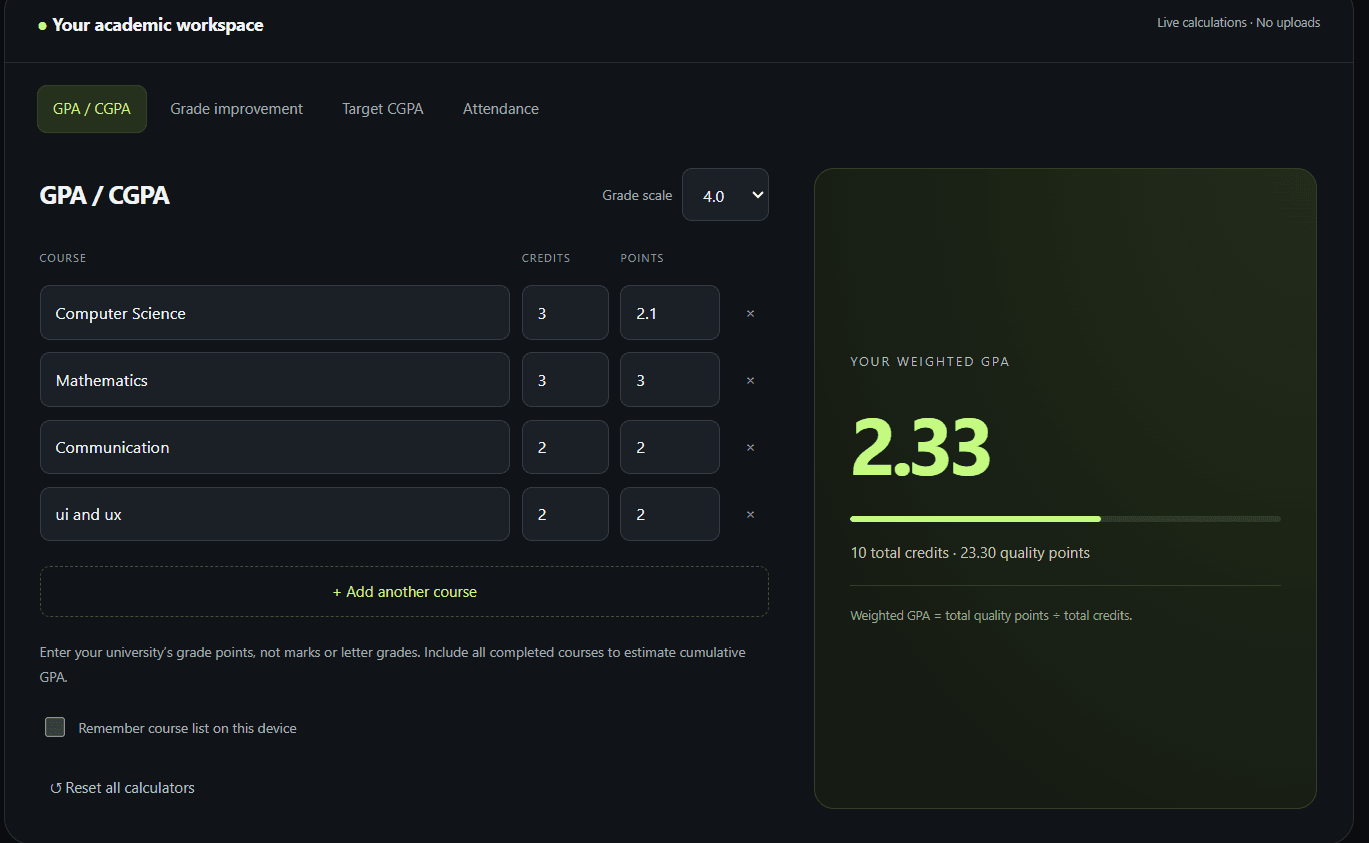The height and width of the screenshot is (843, 1369).
Task: Focus the Communication course name field
Action: click(x=275, y=447)
